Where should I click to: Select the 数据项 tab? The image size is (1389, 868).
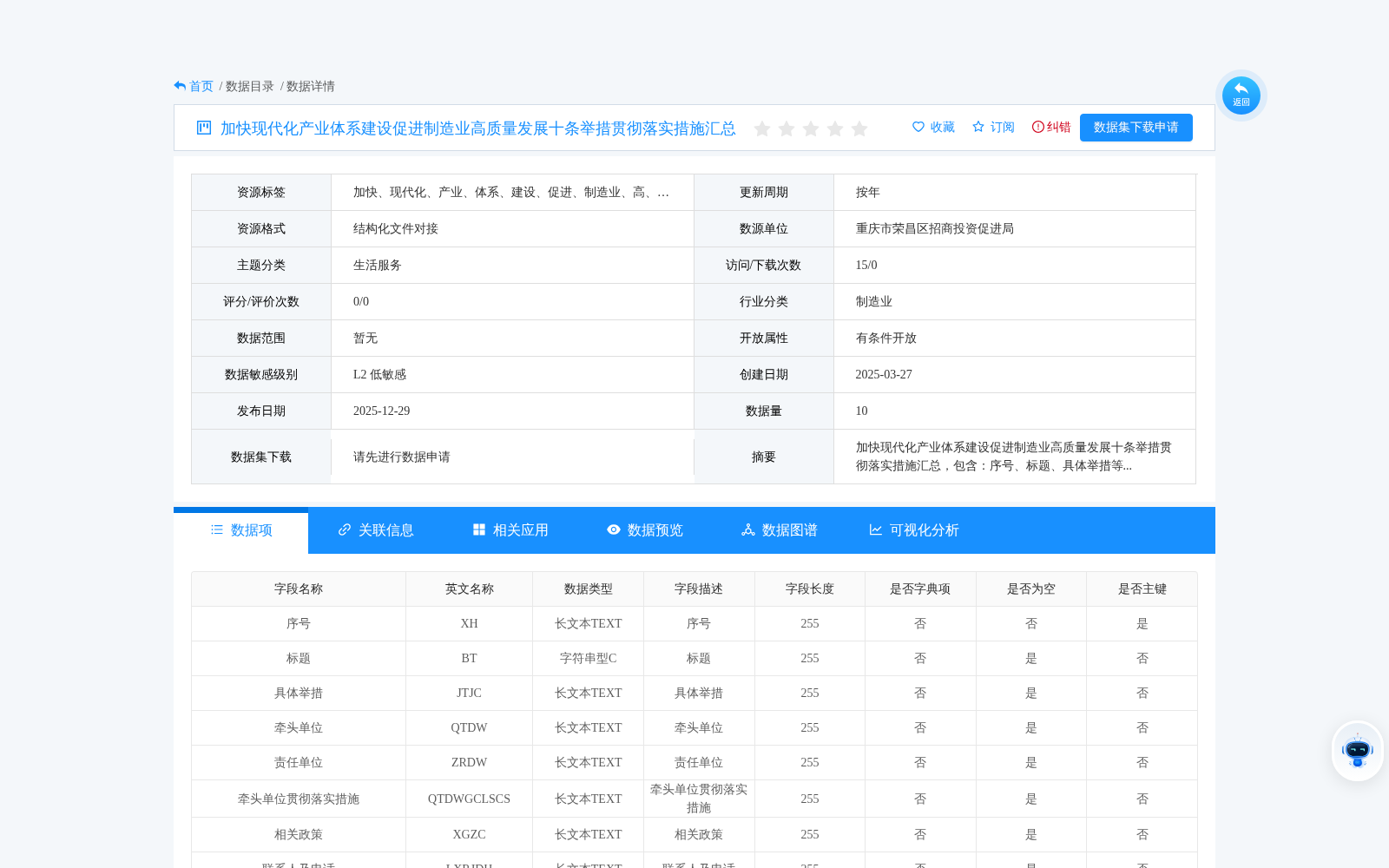241,530
